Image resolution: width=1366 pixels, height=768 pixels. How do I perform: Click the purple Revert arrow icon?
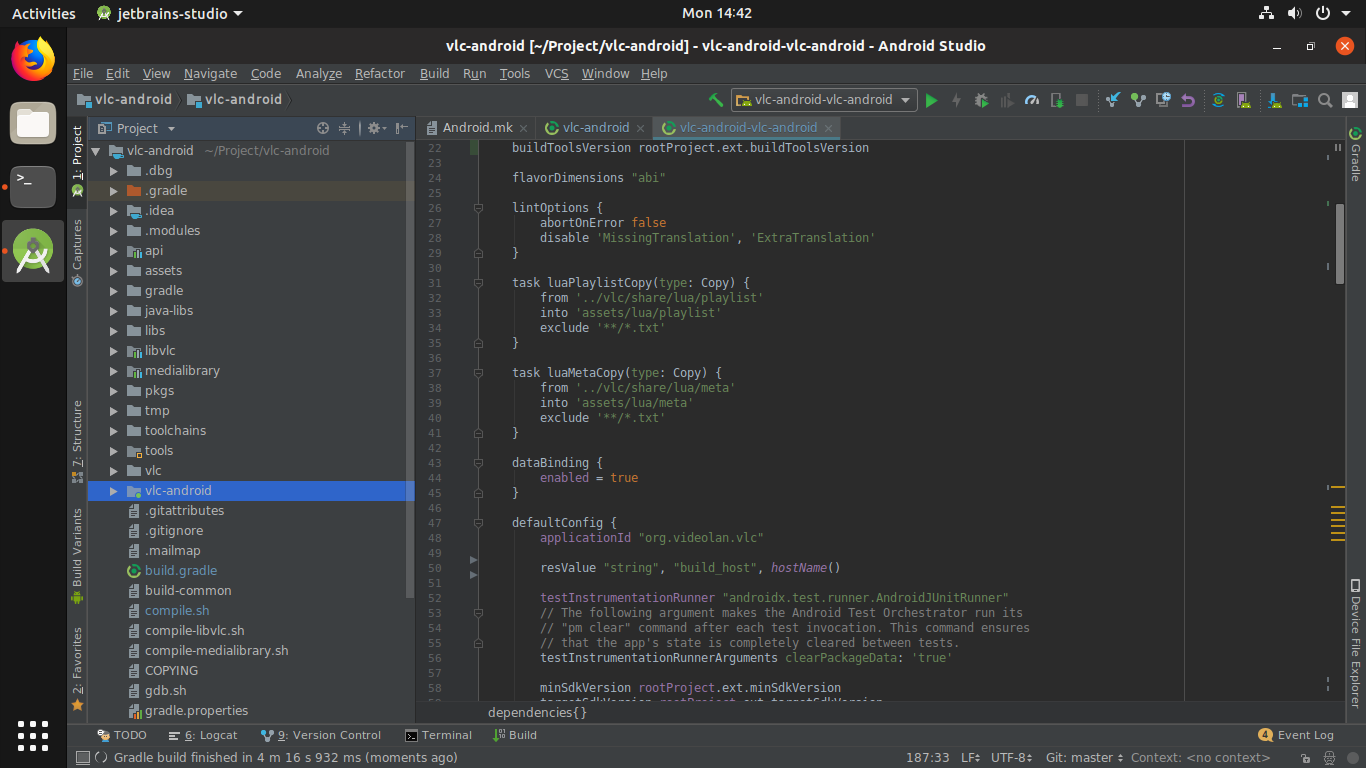point(1188,100)
